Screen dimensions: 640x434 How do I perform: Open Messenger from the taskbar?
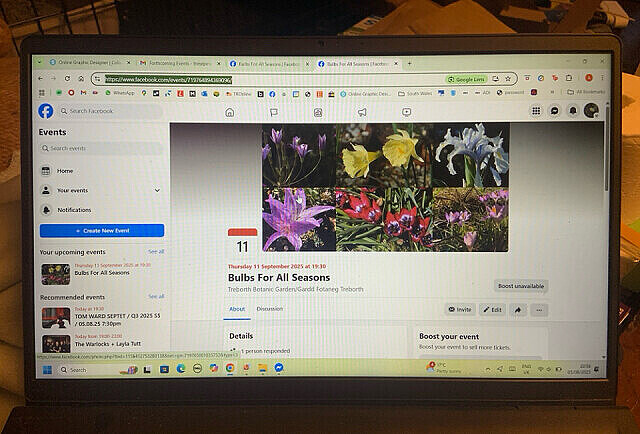(x=279, y=367)
